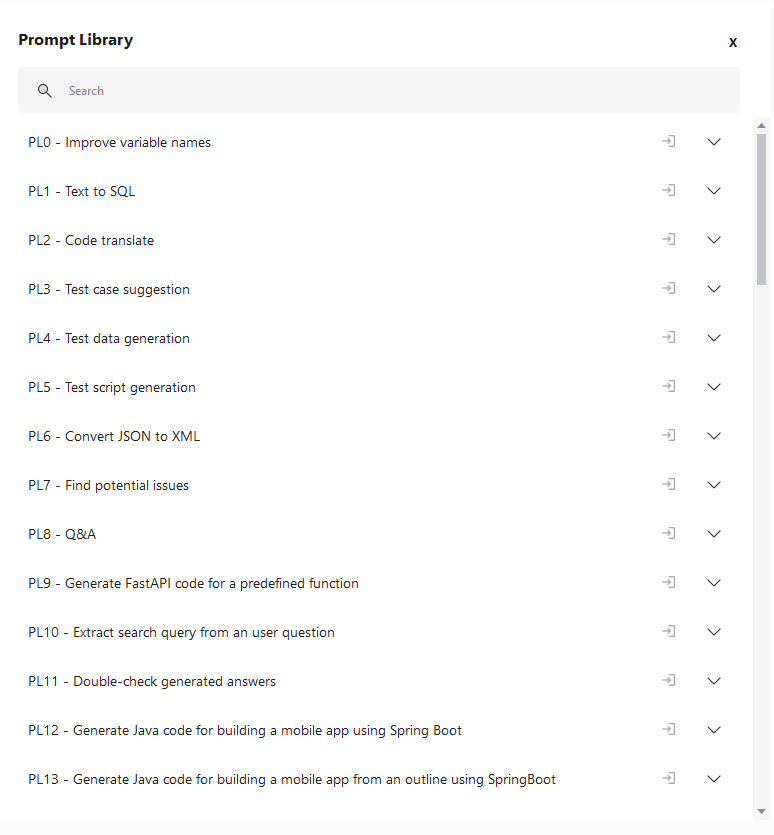
Task: Click insert icon for PL2 Code translate
Action: coord(669,239)
